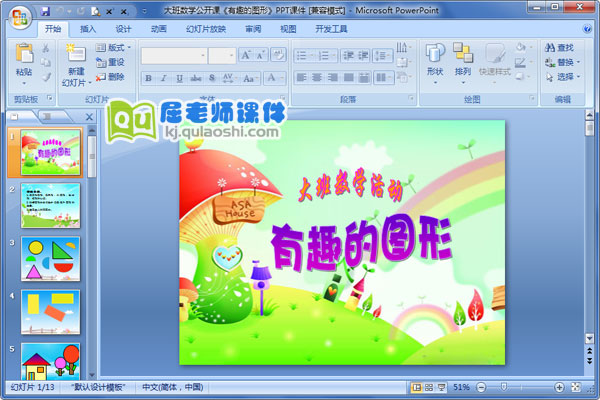Align text left
600x400 pixels.
point(302,78)
